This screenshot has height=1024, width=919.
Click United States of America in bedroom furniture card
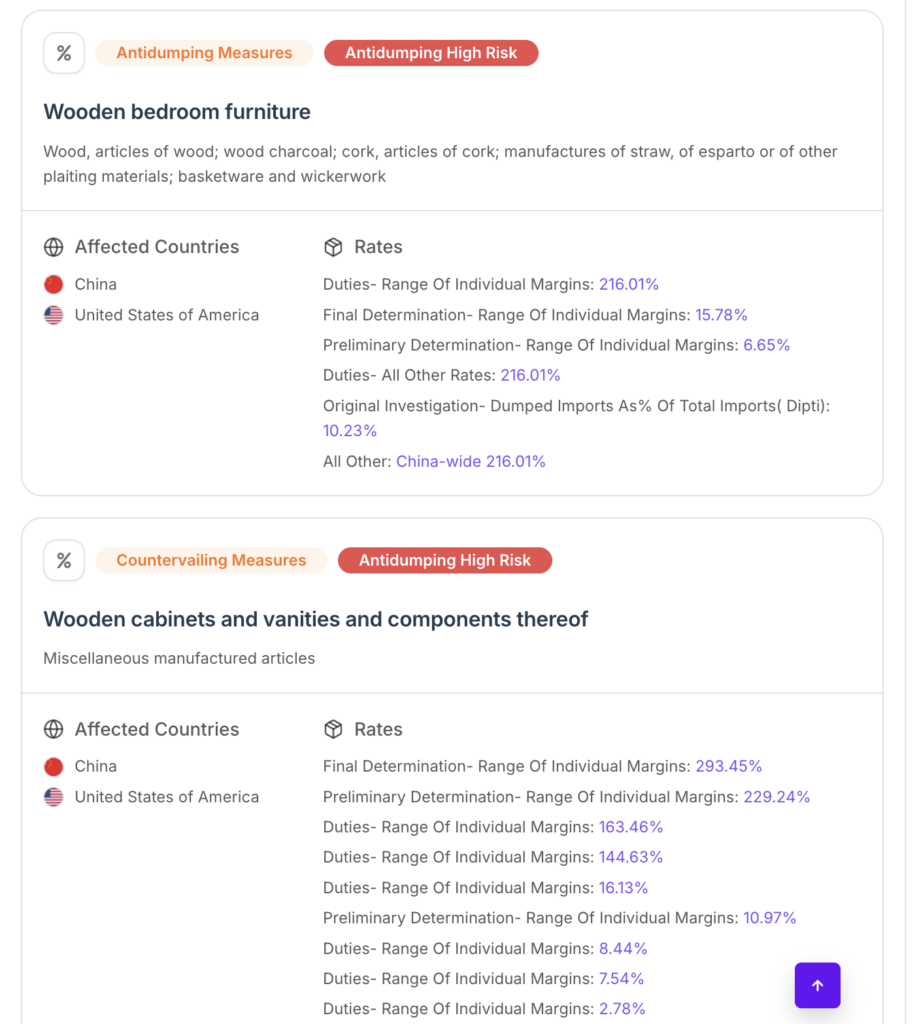(x=167, y=315)
